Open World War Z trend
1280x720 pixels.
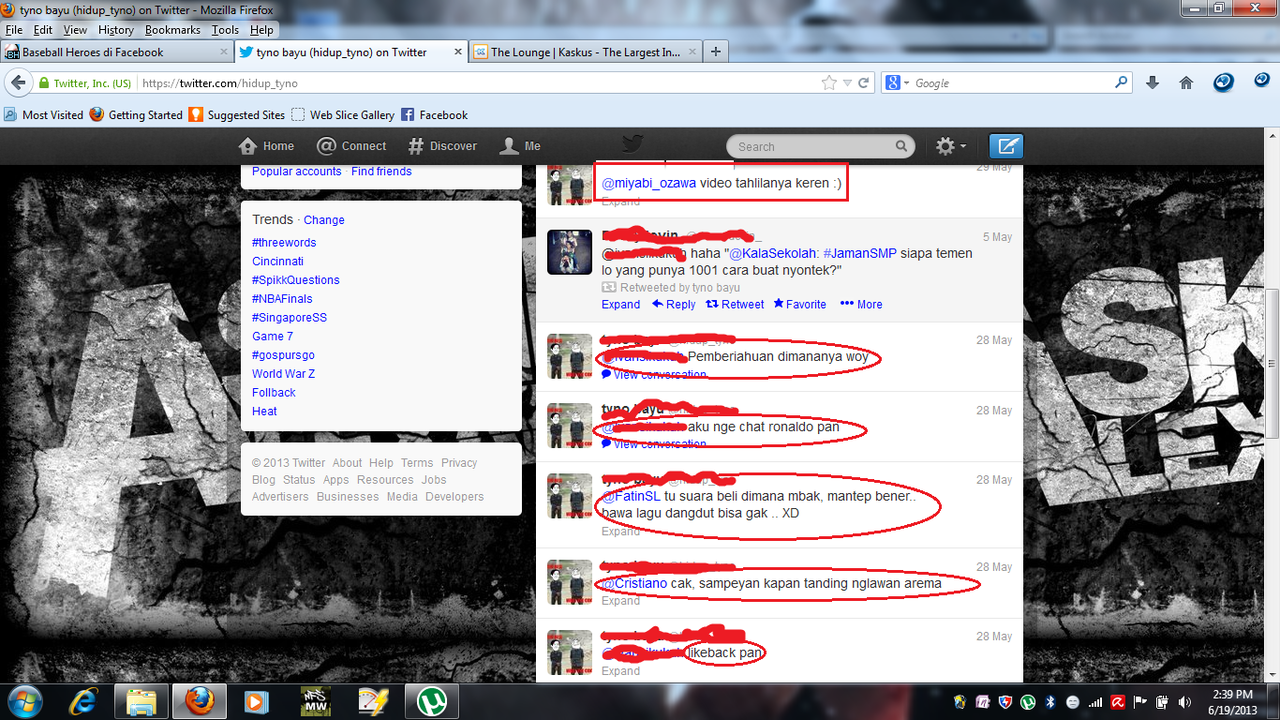(x=283, y=373)
